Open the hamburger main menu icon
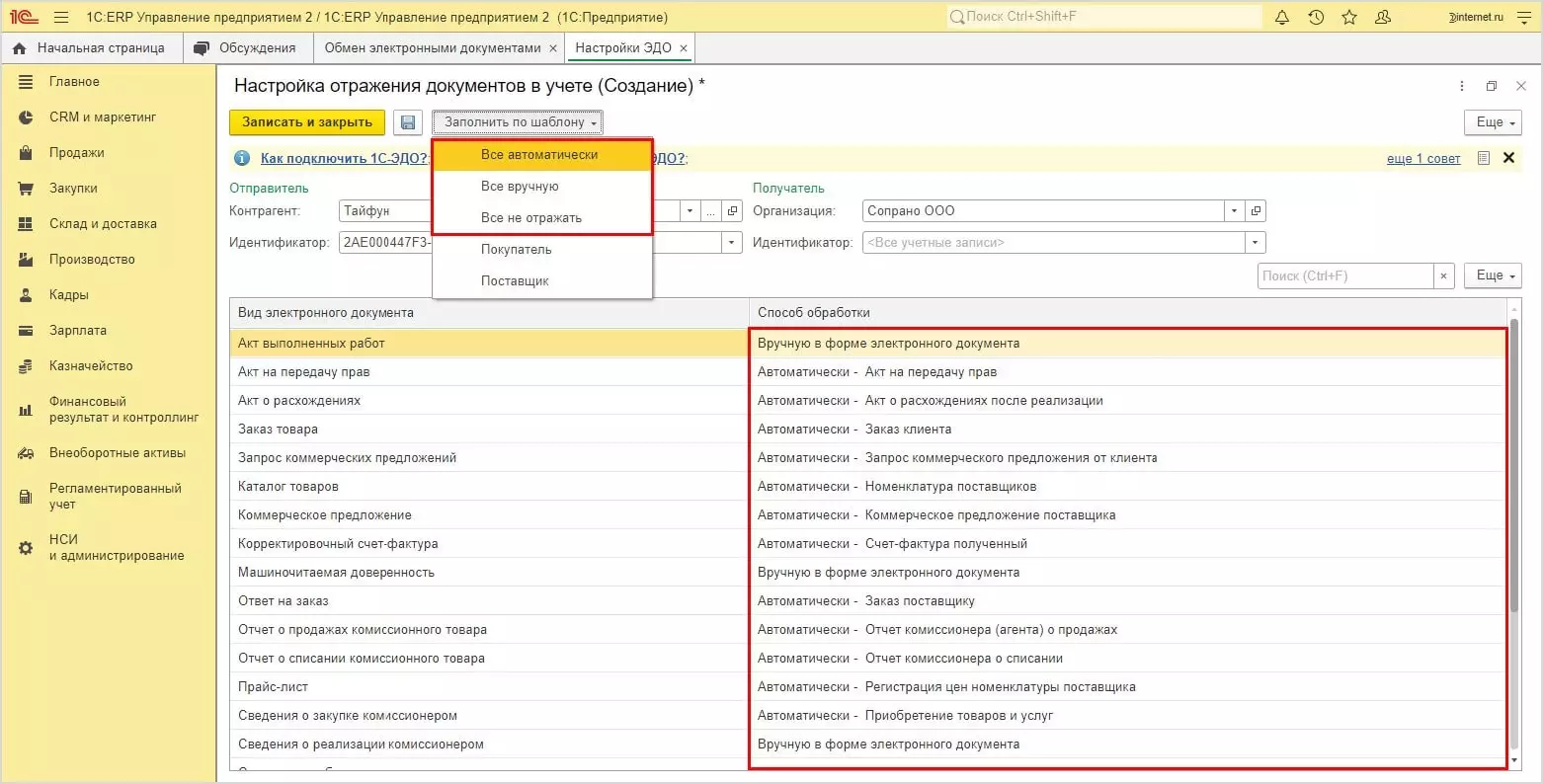Screen dimensions: 1543x784 tap(61, 18)
